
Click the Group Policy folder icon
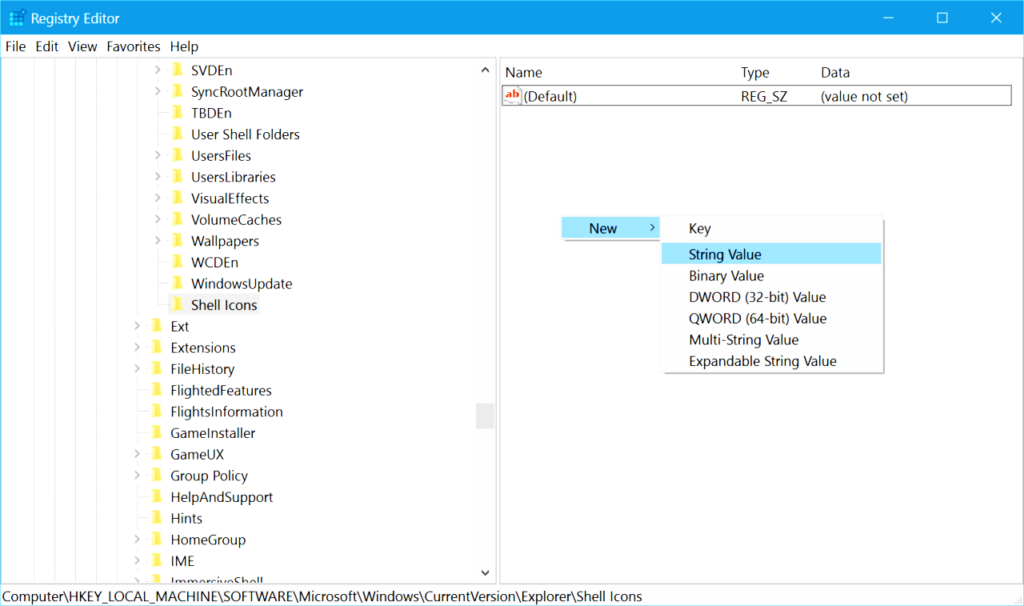(x=157, y=475)
